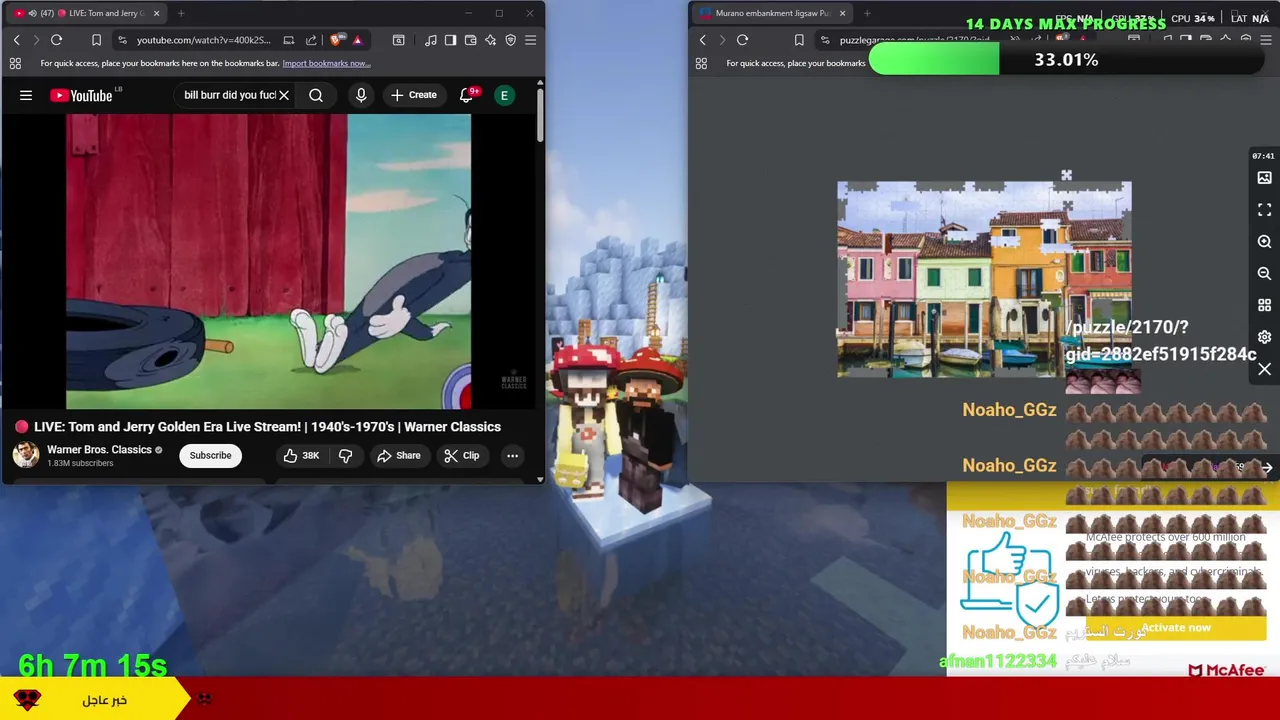Bookmark the puzzlegarage page
Viewport: 1280px width, 720px height.
(798, 40)
